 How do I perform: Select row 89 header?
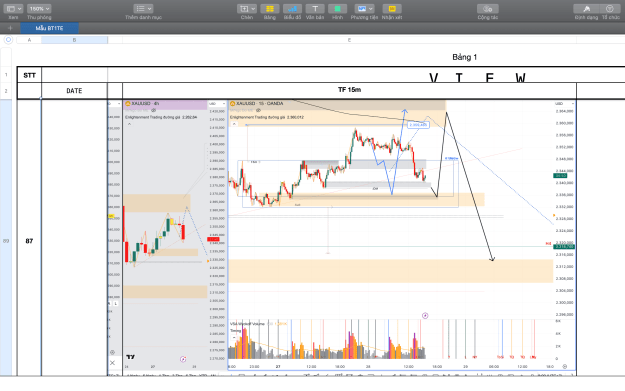[6, 241]
